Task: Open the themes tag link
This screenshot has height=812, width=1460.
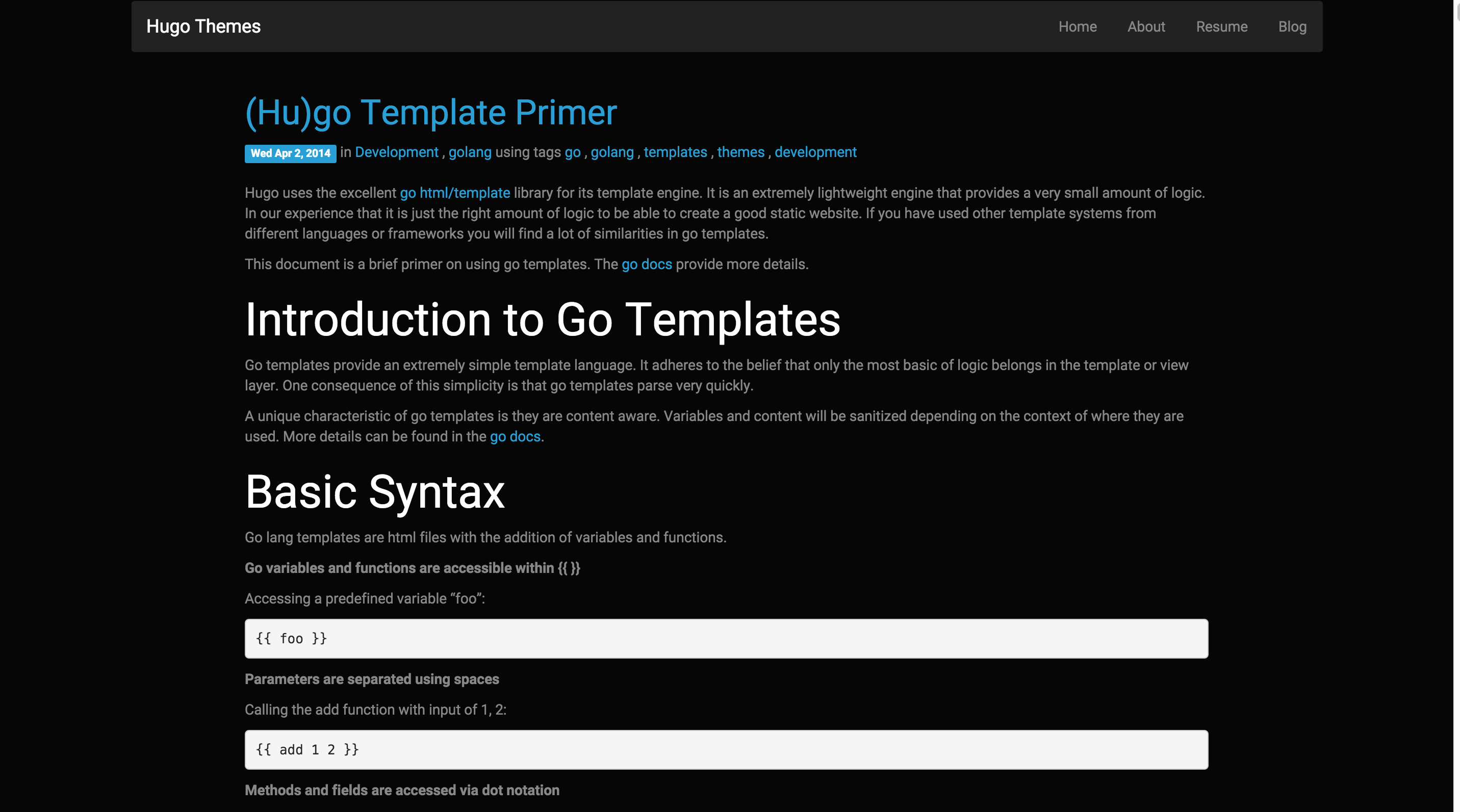Action: (740, 152)
